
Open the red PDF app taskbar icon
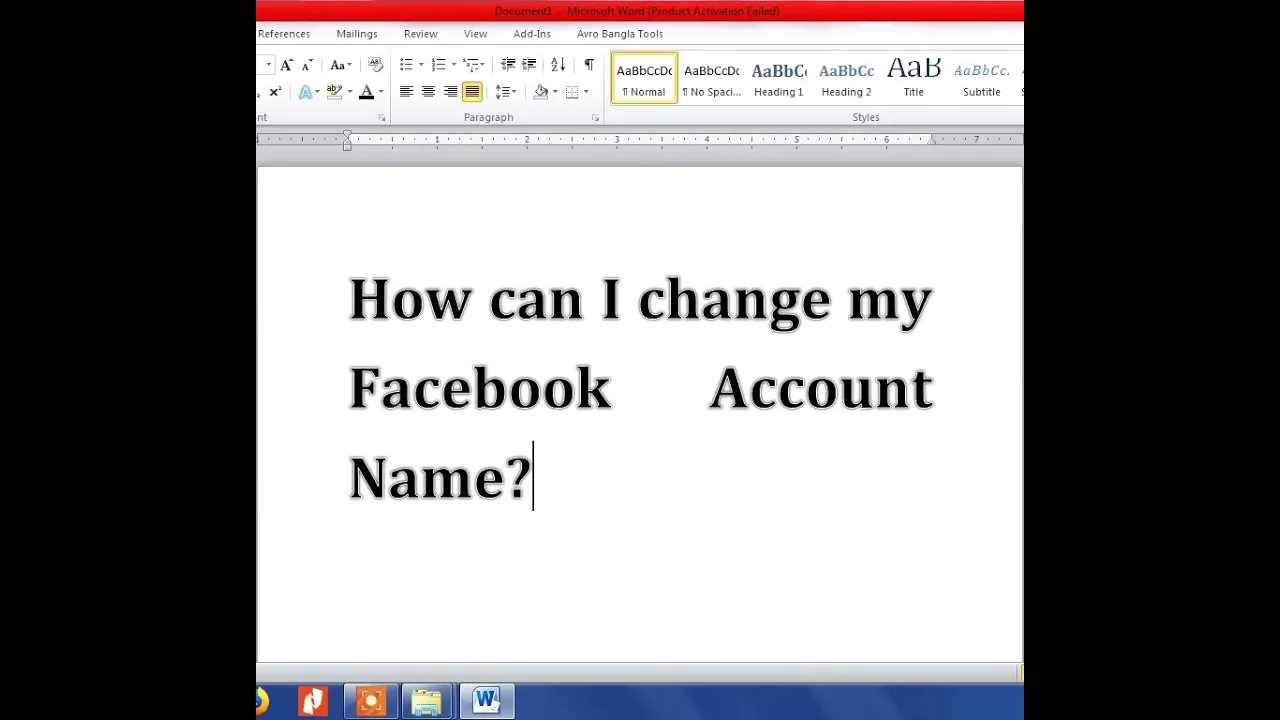click(x=313, y=701)
